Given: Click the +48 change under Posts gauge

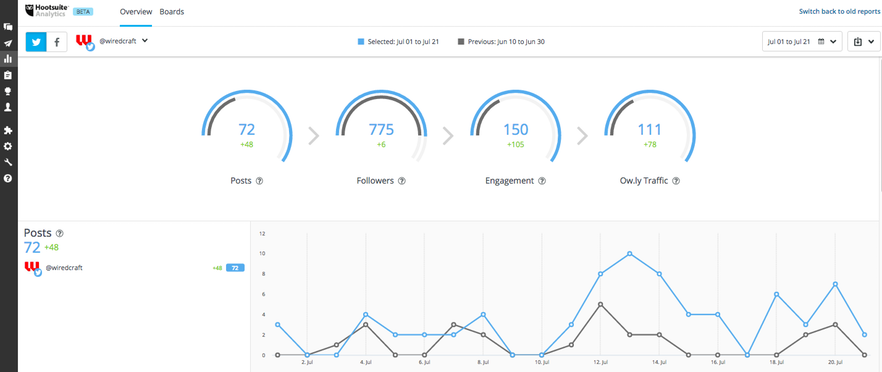Looking at the screenshot, I should coord(247,145).
